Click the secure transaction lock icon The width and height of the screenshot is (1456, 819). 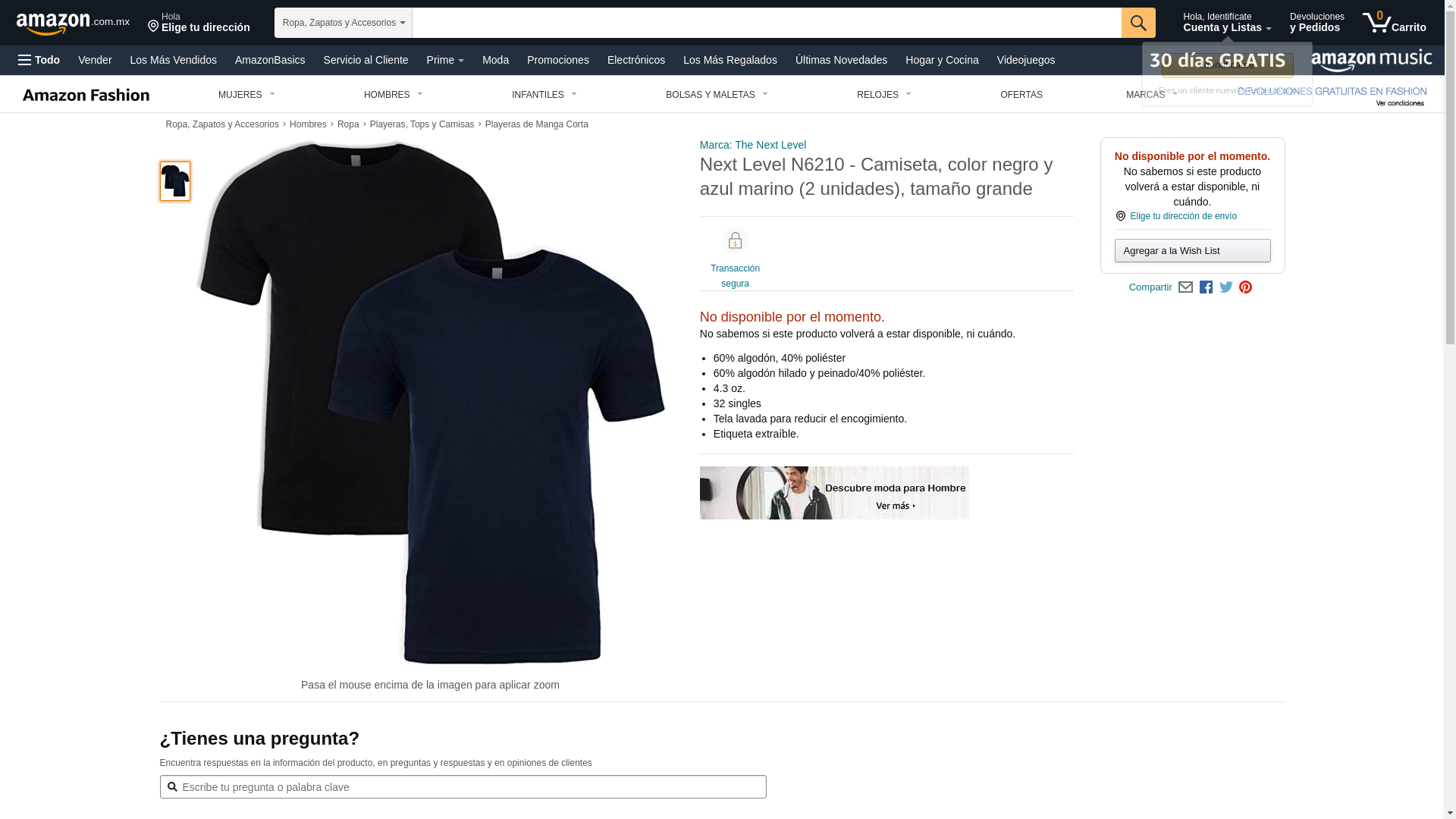[x=735, y=241]
